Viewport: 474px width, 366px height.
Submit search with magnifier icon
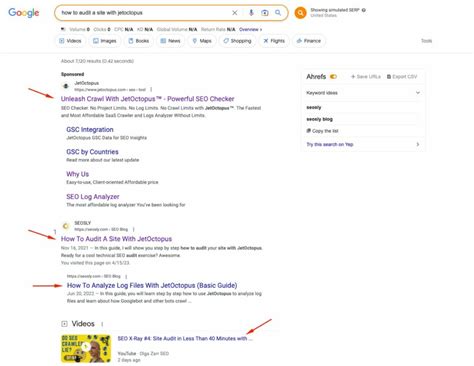click(278, 13)
